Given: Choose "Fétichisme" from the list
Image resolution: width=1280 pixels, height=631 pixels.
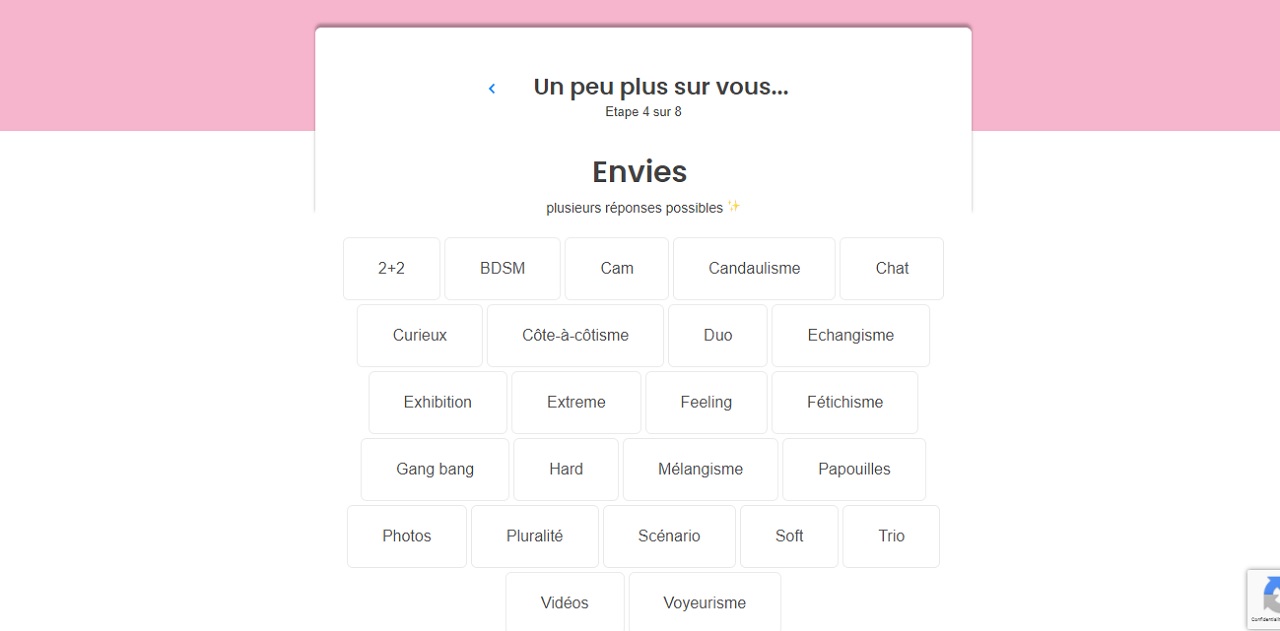Looking at the screenshot, I should (844, 402).
